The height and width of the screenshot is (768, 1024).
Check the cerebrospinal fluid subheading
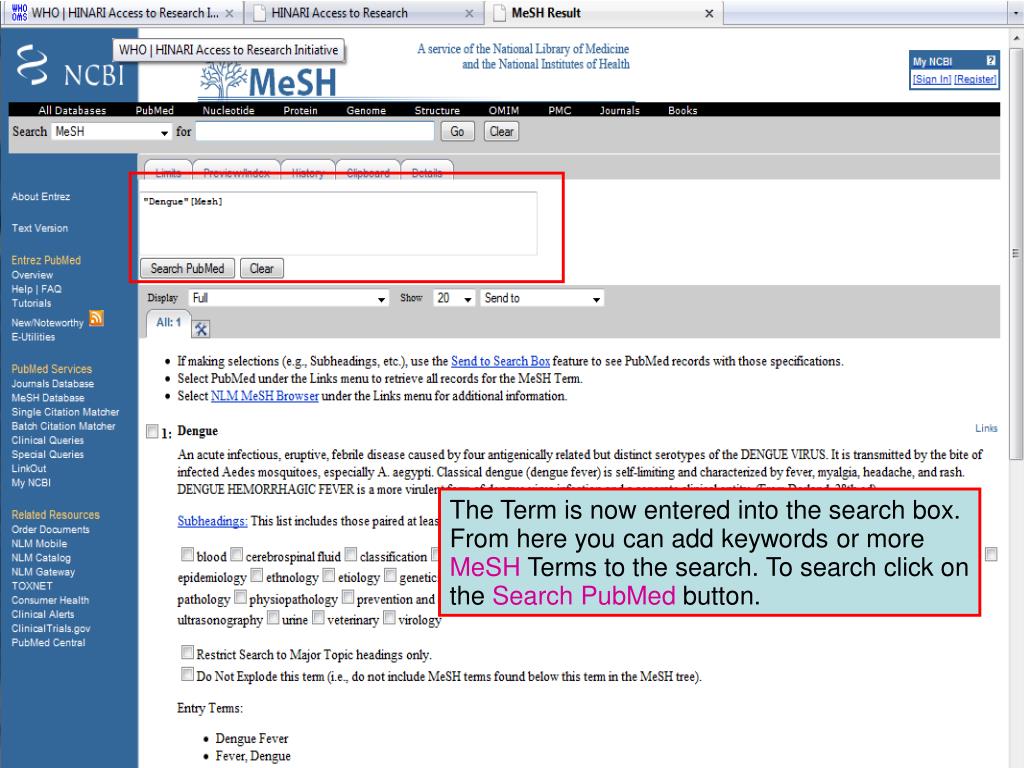(236, 554)
